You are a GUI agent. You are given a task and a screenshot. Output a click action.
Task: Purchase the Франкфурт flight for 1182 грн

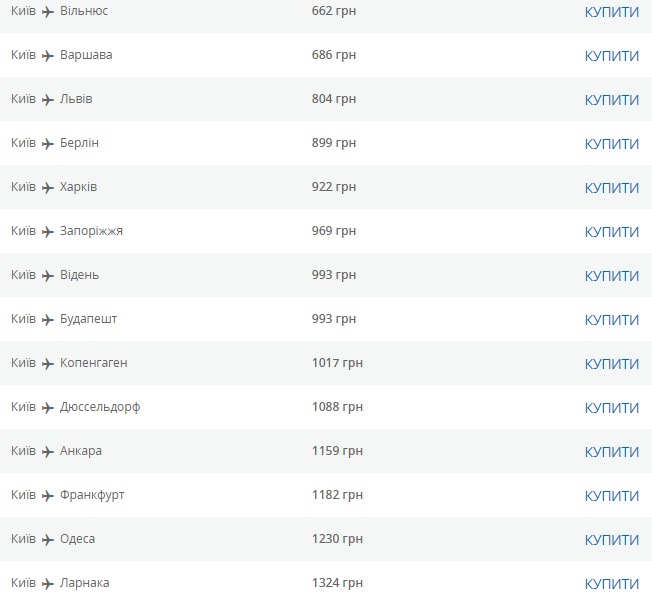pyautogui.click(x=611, y=496)
